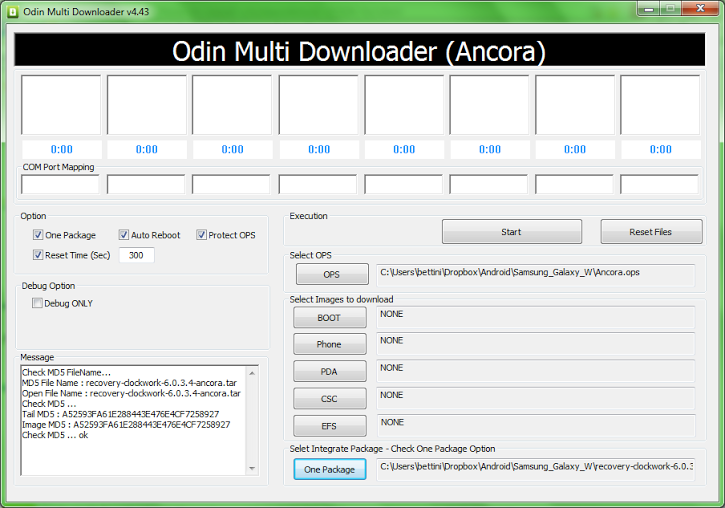Viewport: 725px width, 508px height.
Task: Browse for a PDA image
Action: click(x=329, y=371)
